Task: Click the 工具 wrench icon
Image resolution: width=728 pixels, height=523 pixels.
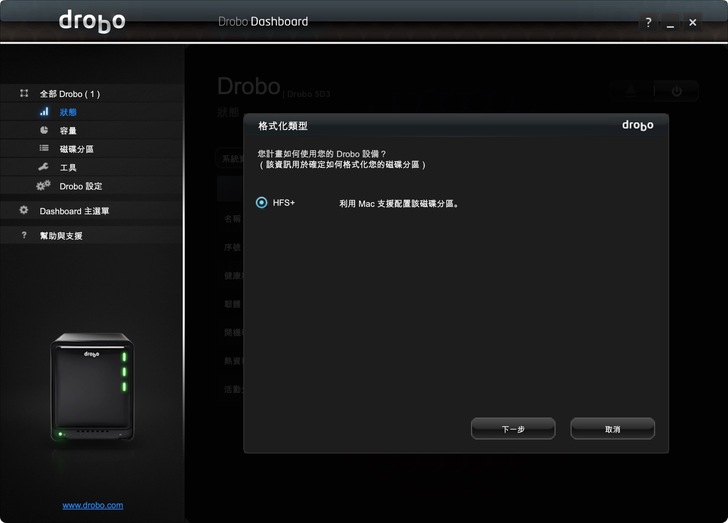Action: point(44,167)
